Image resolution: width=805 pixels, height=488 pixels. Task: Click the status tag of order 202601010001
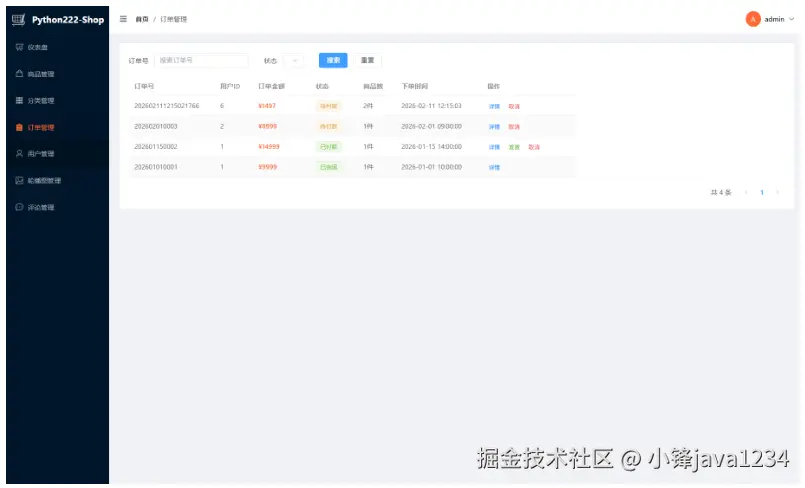tap(329, 167)
